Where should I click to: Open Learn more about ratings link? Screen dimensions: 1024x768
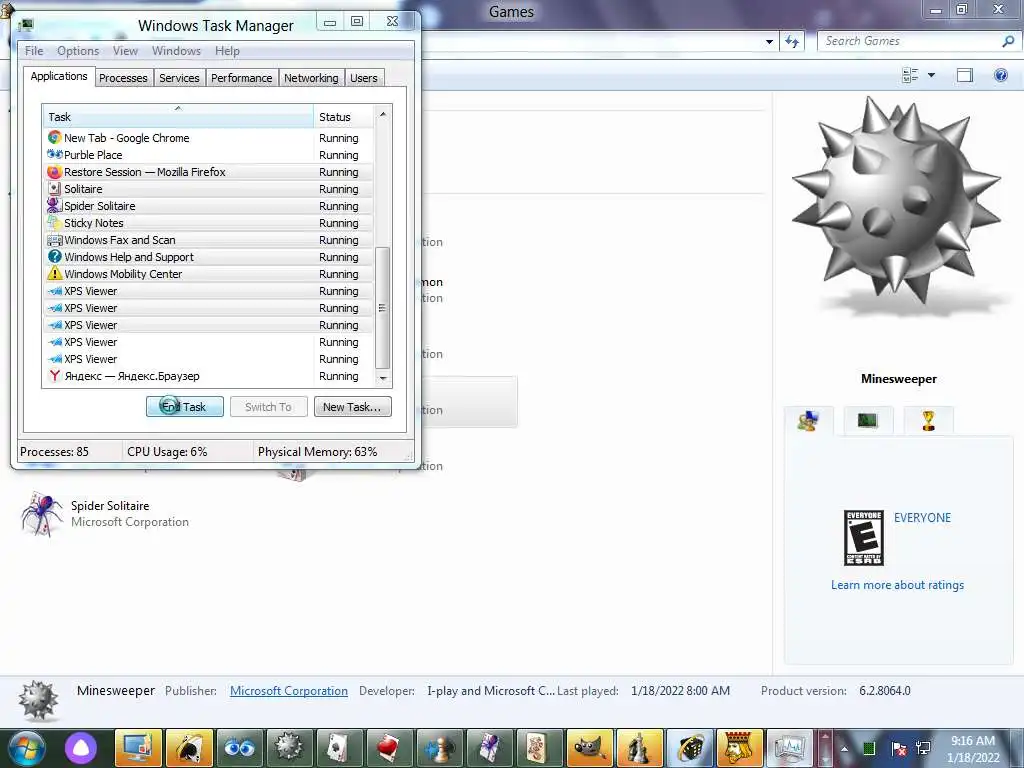click(x=897, y=585)
